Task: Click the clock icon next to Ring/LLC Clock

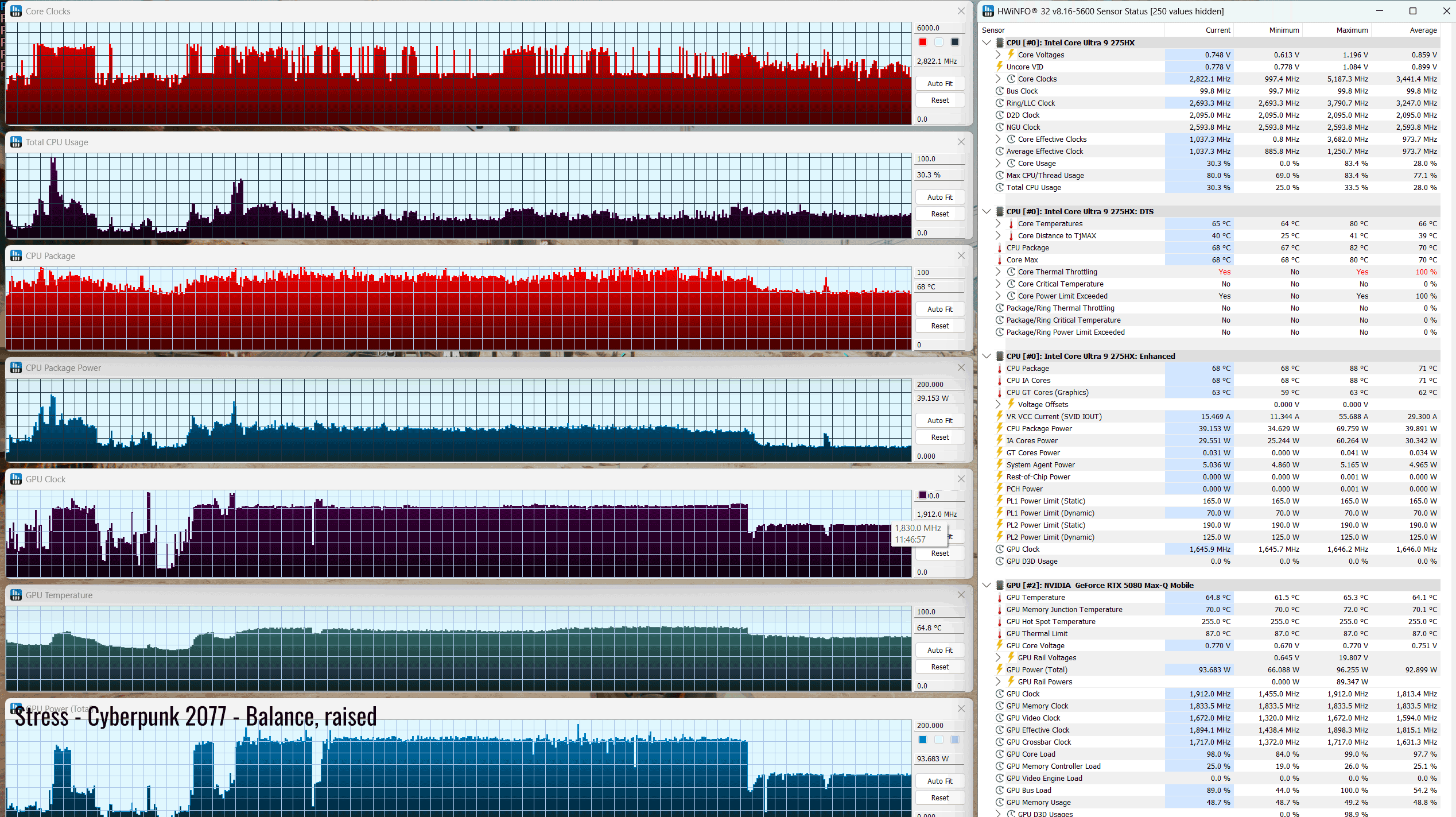Action: (999, 103)
